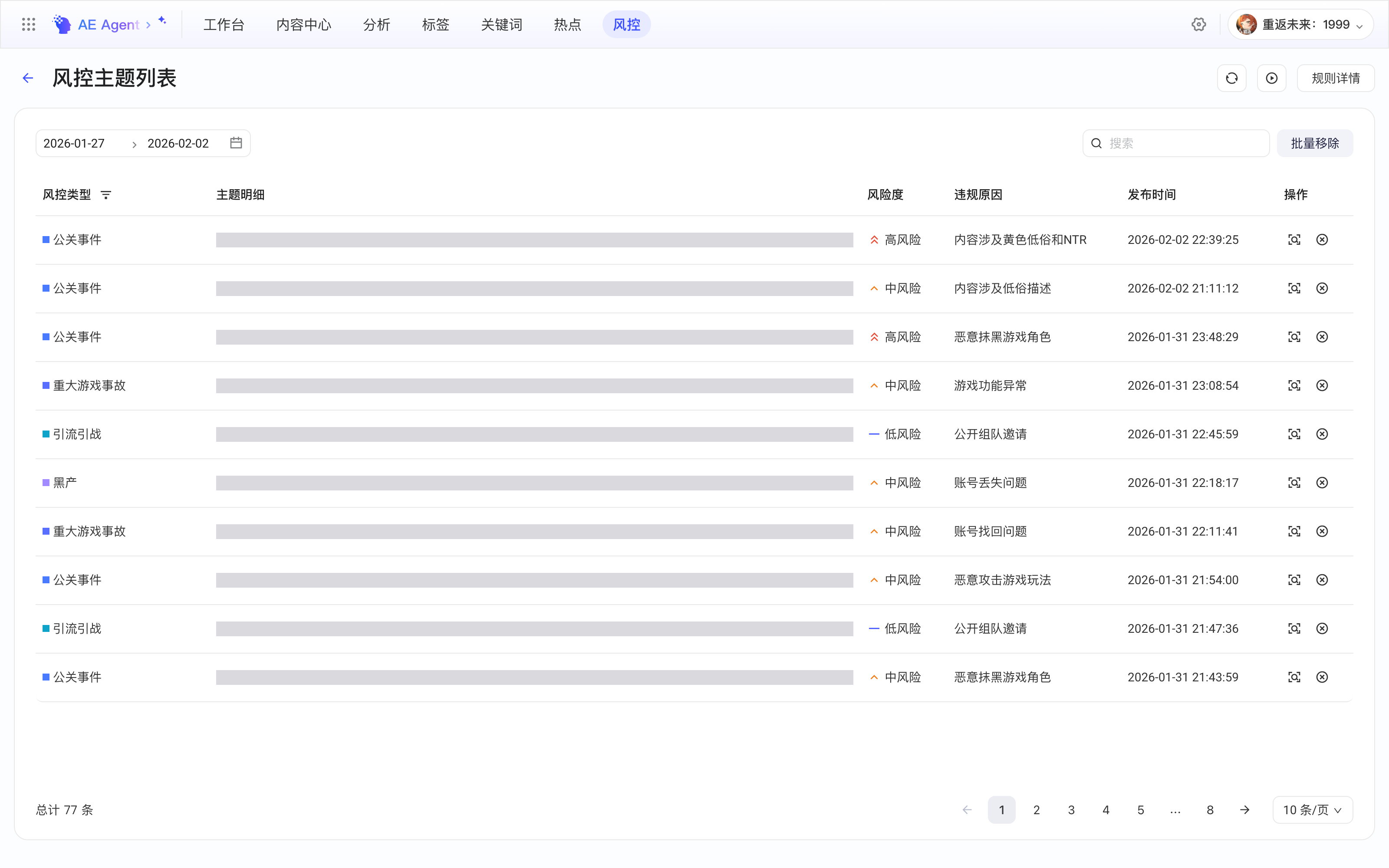Image resolution: width=1389 pixels, height=868 pixels.
Task: Click 游戏功能异常 violation reason
Action: [x=990, y=386]
